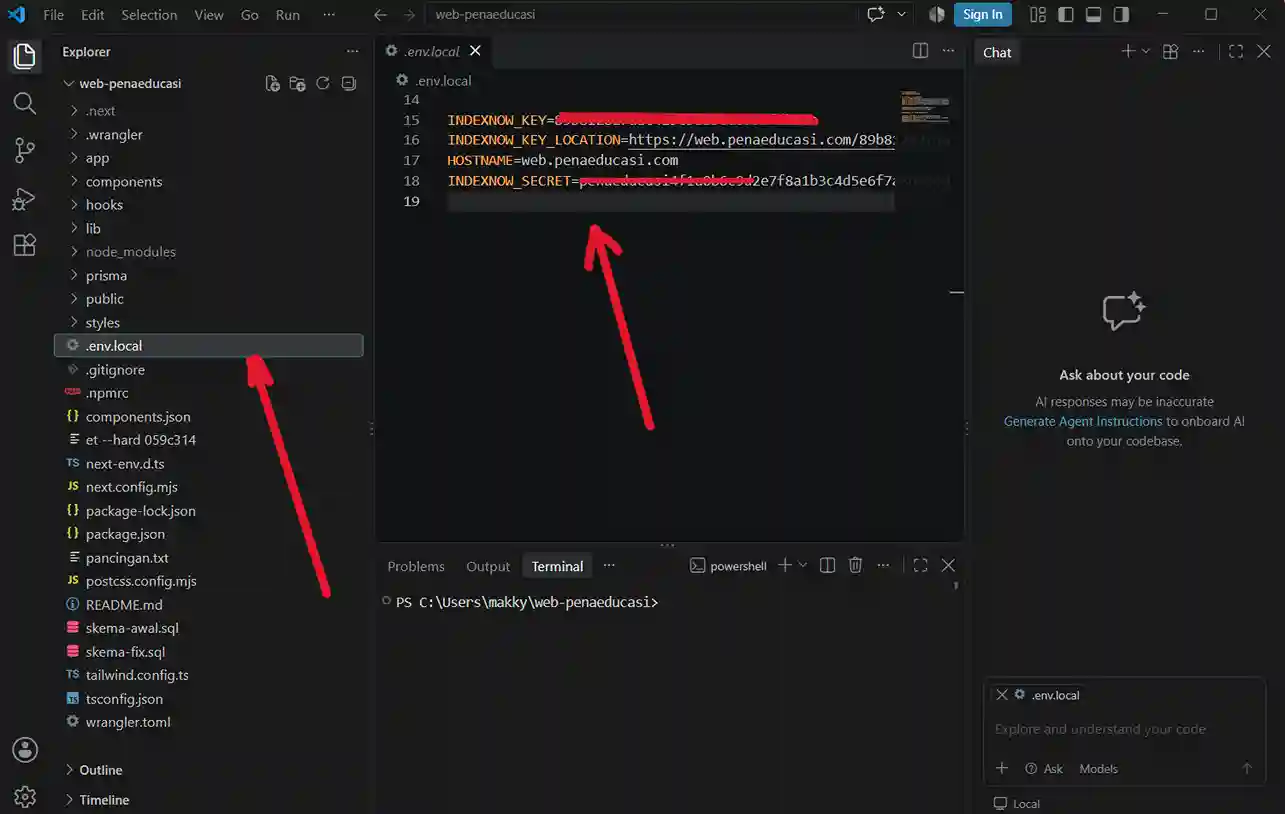The width and height of the screenshot is (1285, 814).
Task: Toggle the primary side bar visibility
Action: pyautogui.click(x=1066, y=15)
